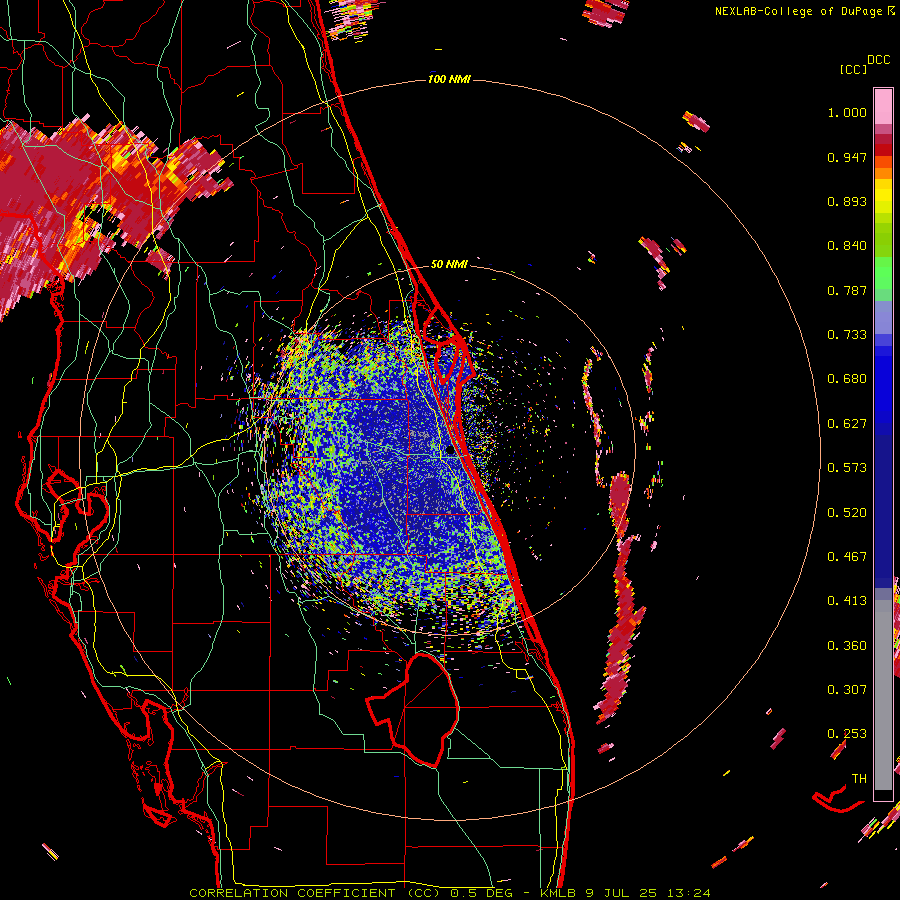Viewport: 900px width, 900px height.
Task: Click inside the Lake Okeechobee outline
Action: pos(419,709)
